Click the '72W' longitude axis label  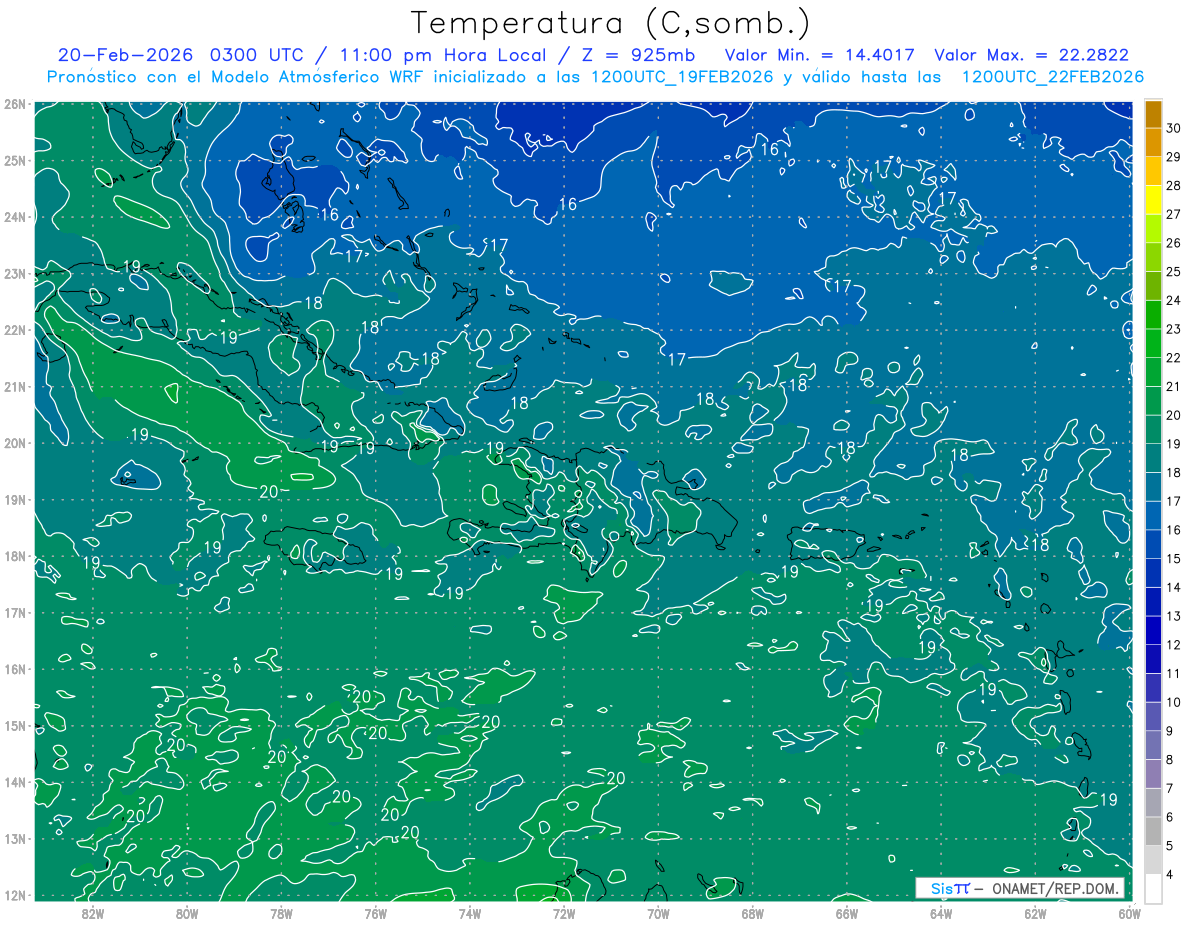(x=563, y=913)
